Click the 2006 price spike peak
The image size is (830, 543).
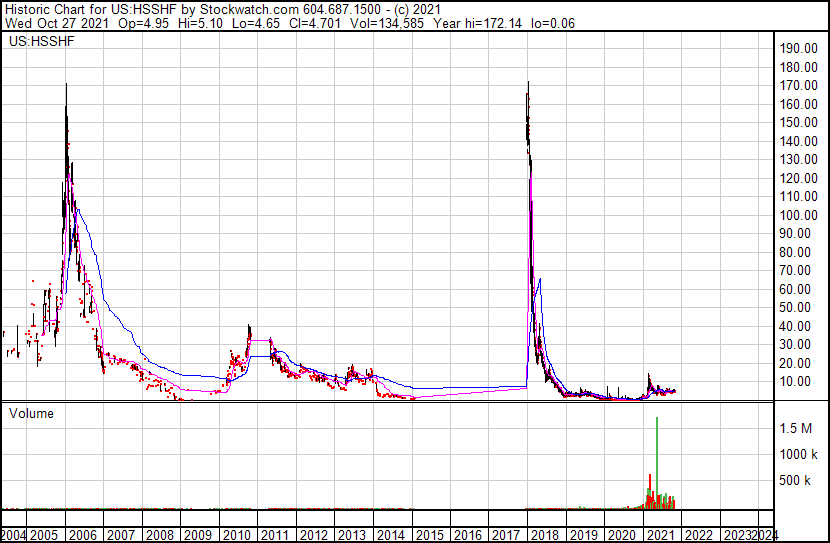tap(66, 85)
